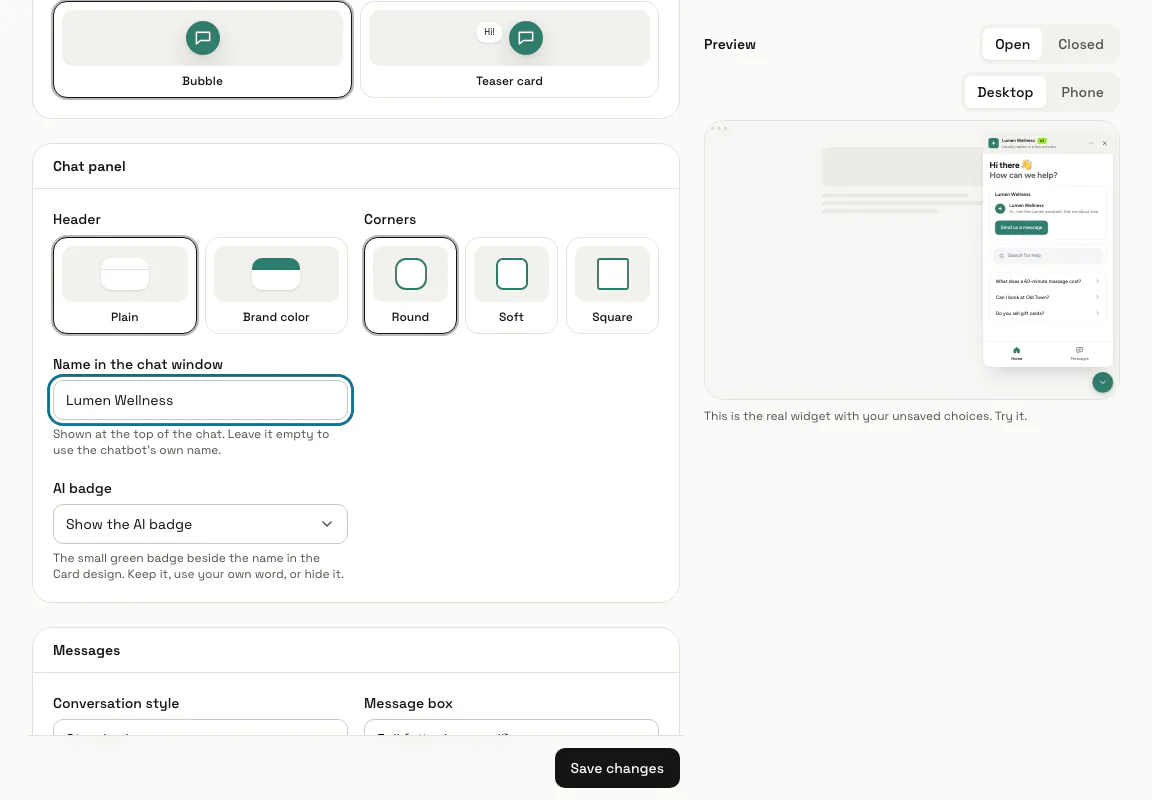This screenshot has height=800, width=1152.
Task: Close the preview chat widget with X
Action: 1104,143
